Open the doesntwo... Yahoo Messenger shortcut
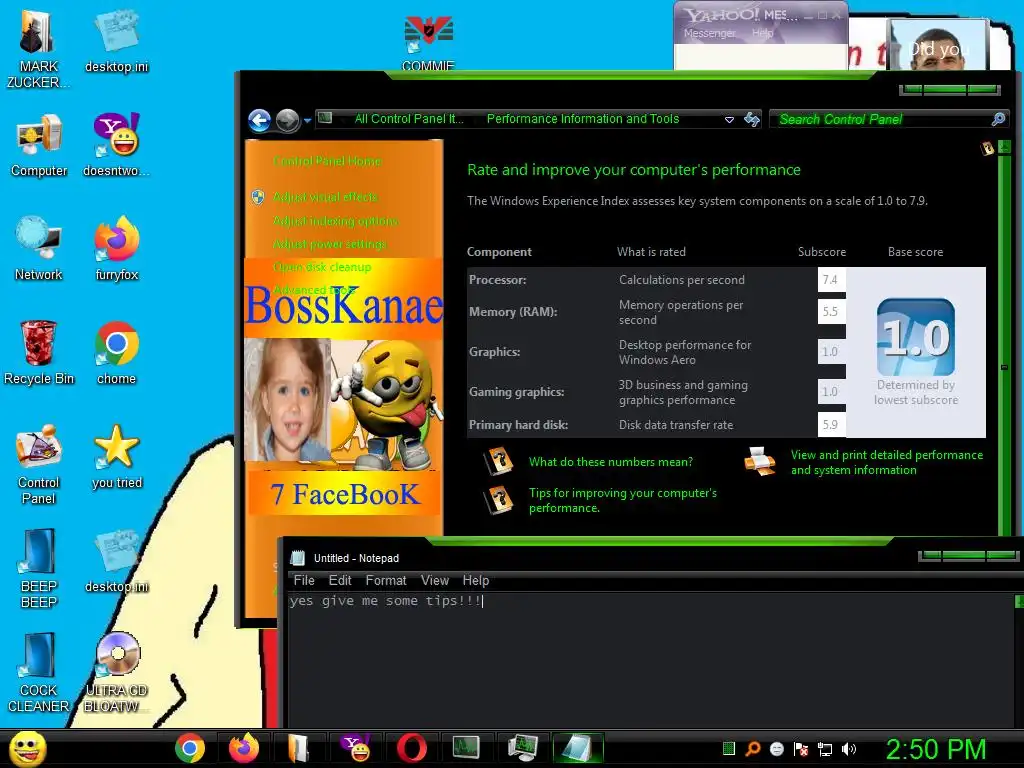This screenshot has width=1024, height=768. 116,145
